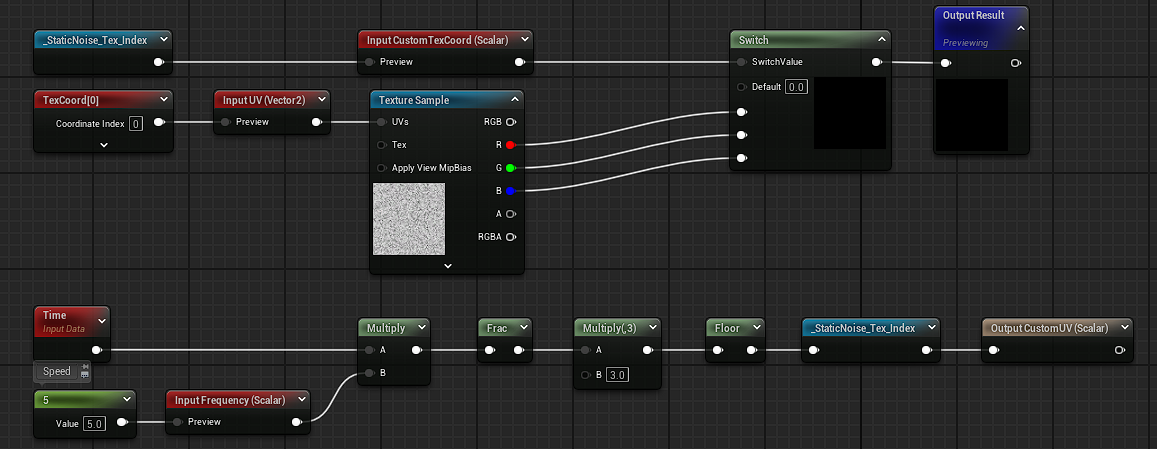Image resolution: width=1157 pixels, height=449 pixels.
Task: Open the Input CustomTexCoord (Scalar) header chevron
Action: [524, 40]
